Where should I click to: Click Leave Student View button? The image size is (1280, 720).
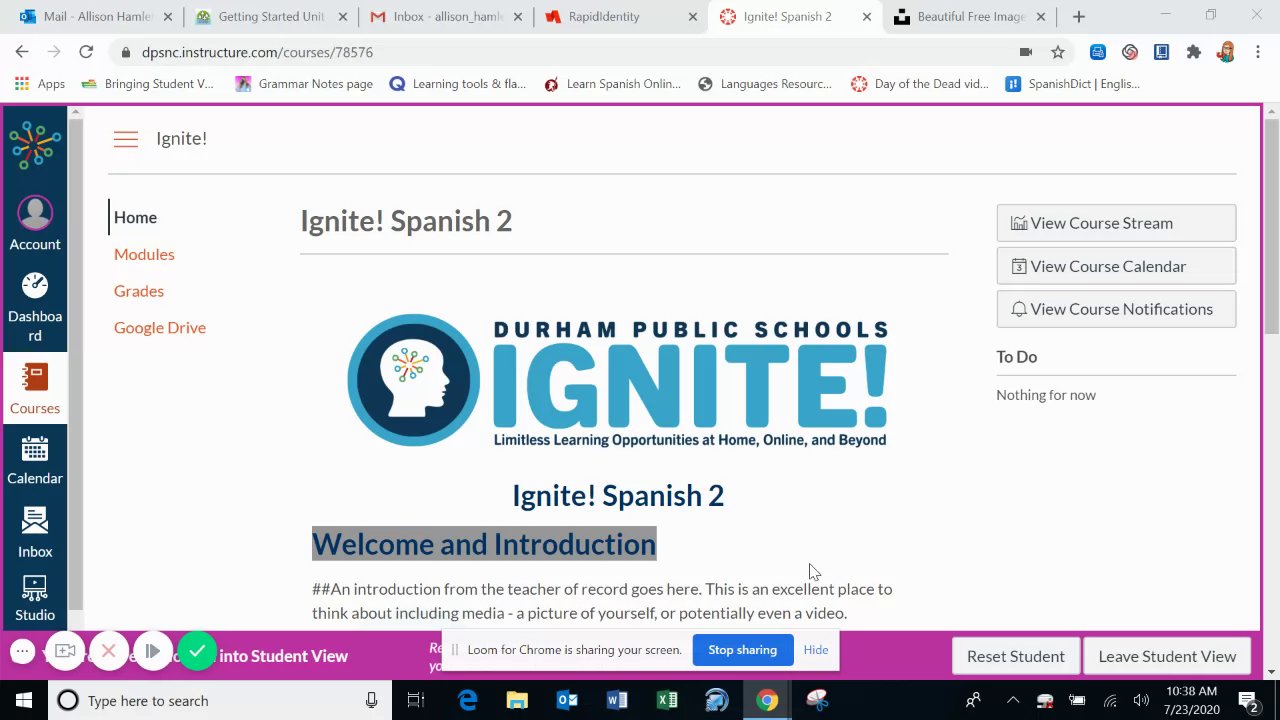click(x=1167, y=656)
